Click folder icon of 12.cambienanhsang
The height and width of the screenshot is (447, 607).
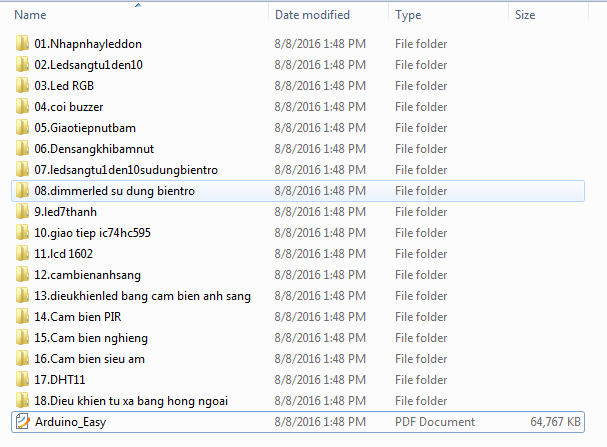click(22, 275)
